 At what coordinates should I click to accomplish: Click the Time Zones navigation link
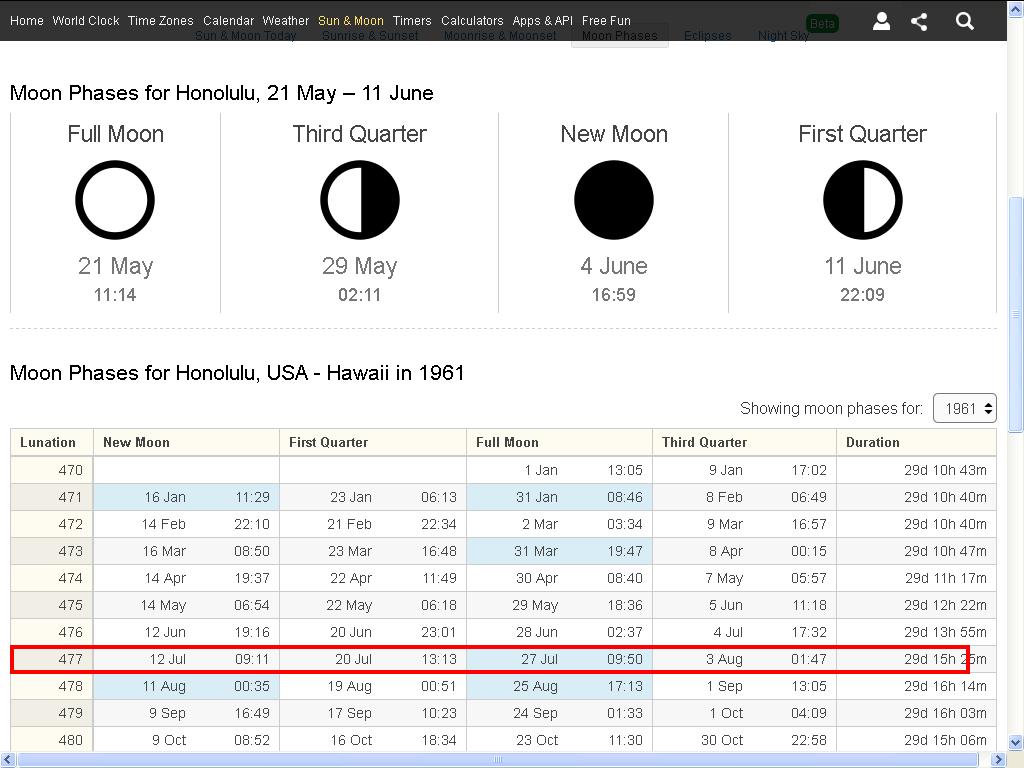pyautogui.click(x=161, y=20)
